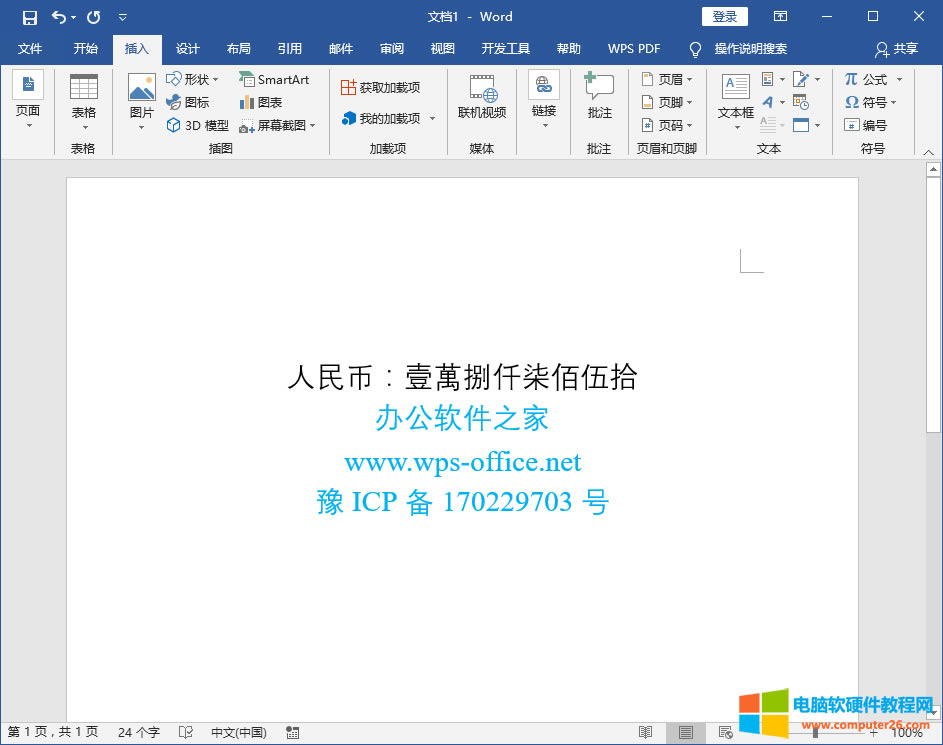Image resolution: width=943 pixels, height=745 pixels.
Task: Open the 形状 shapes gallery
Action: pos(191,79)
